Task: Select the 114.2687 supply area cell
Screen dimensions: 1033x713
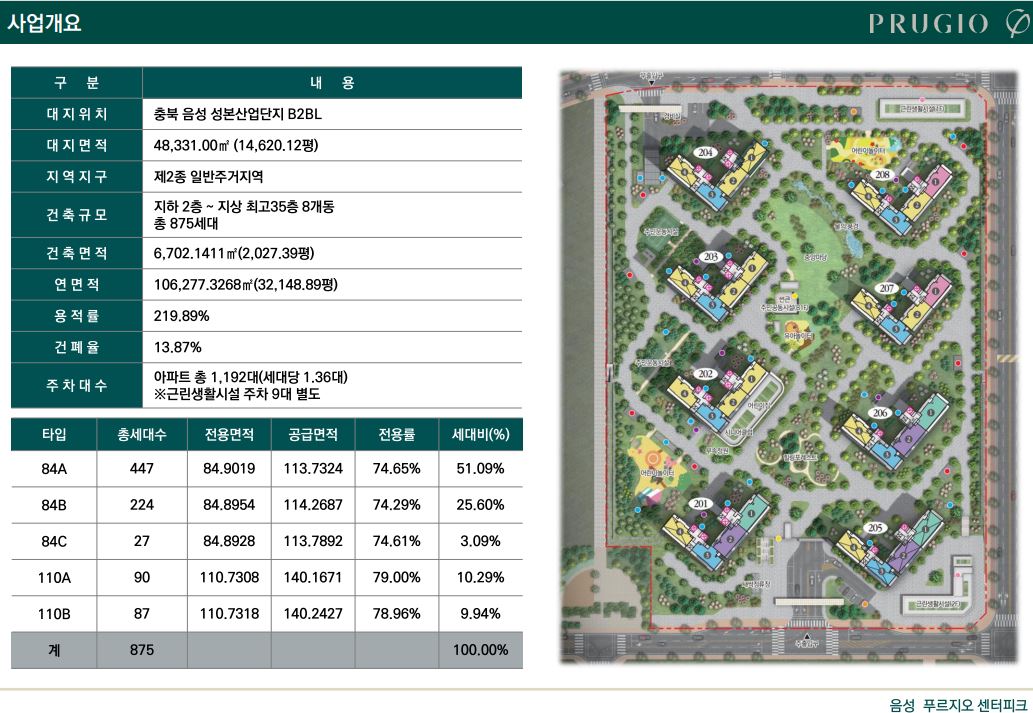Action: (x=313, y=505)
